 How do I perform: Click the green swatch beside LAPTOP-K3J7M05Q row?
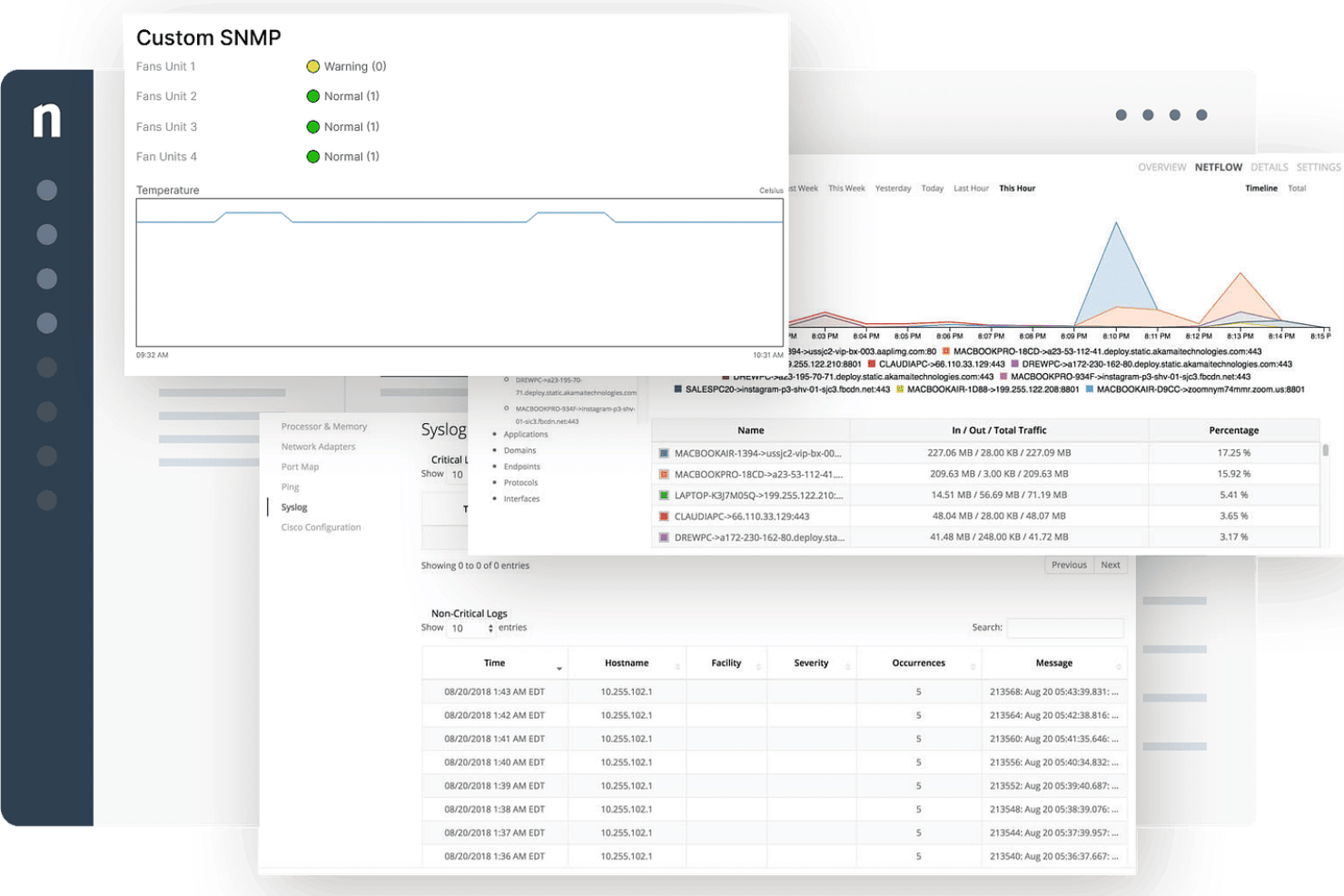pos(664,496)
